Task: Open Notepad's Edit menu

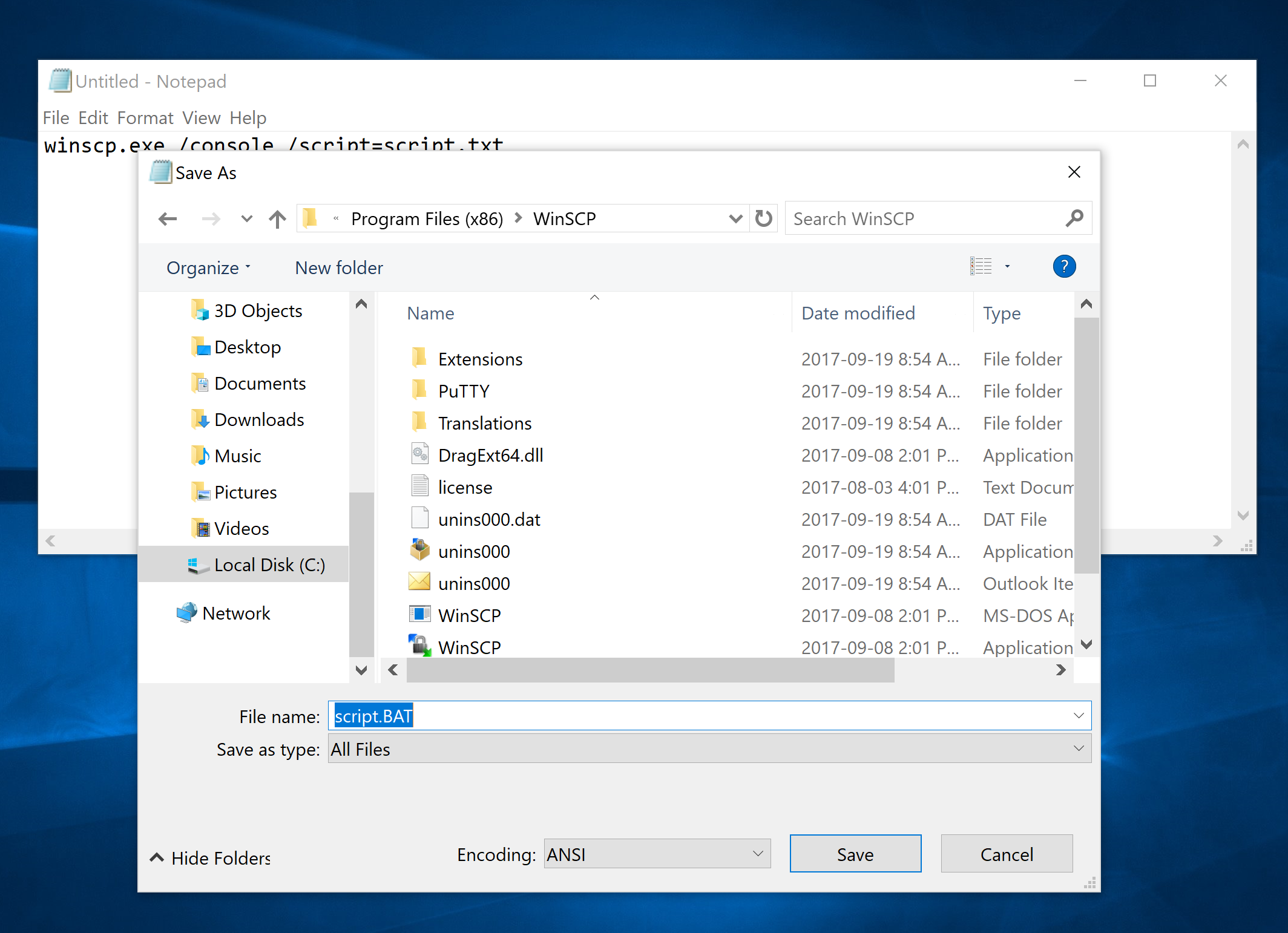Action: click(x=93, y=117)
